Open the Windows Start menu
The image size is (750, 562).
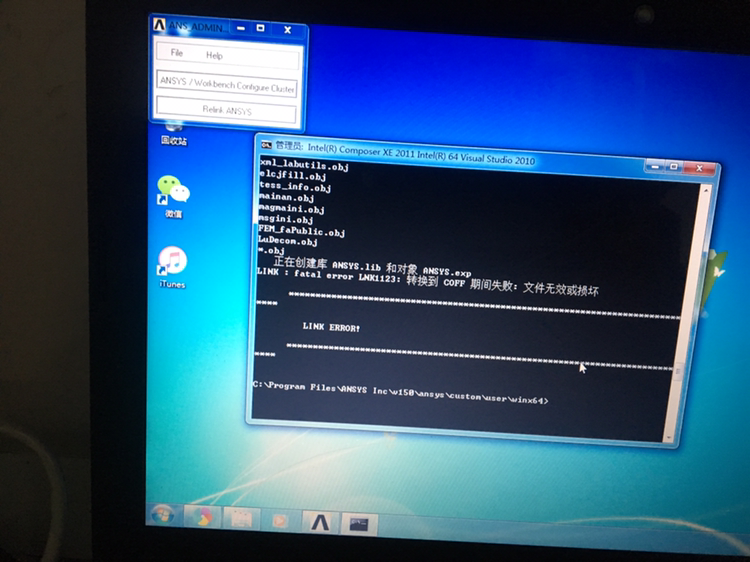pos(163,516)
